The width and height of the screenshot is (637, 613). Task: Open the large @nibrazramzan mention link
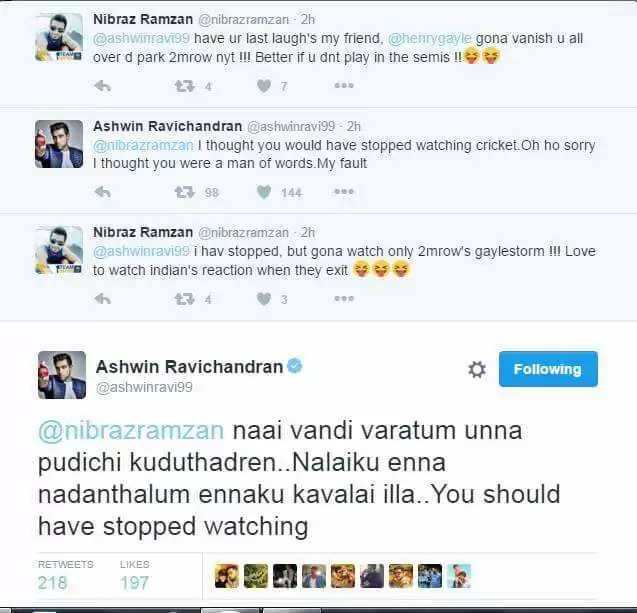(131, 431)
